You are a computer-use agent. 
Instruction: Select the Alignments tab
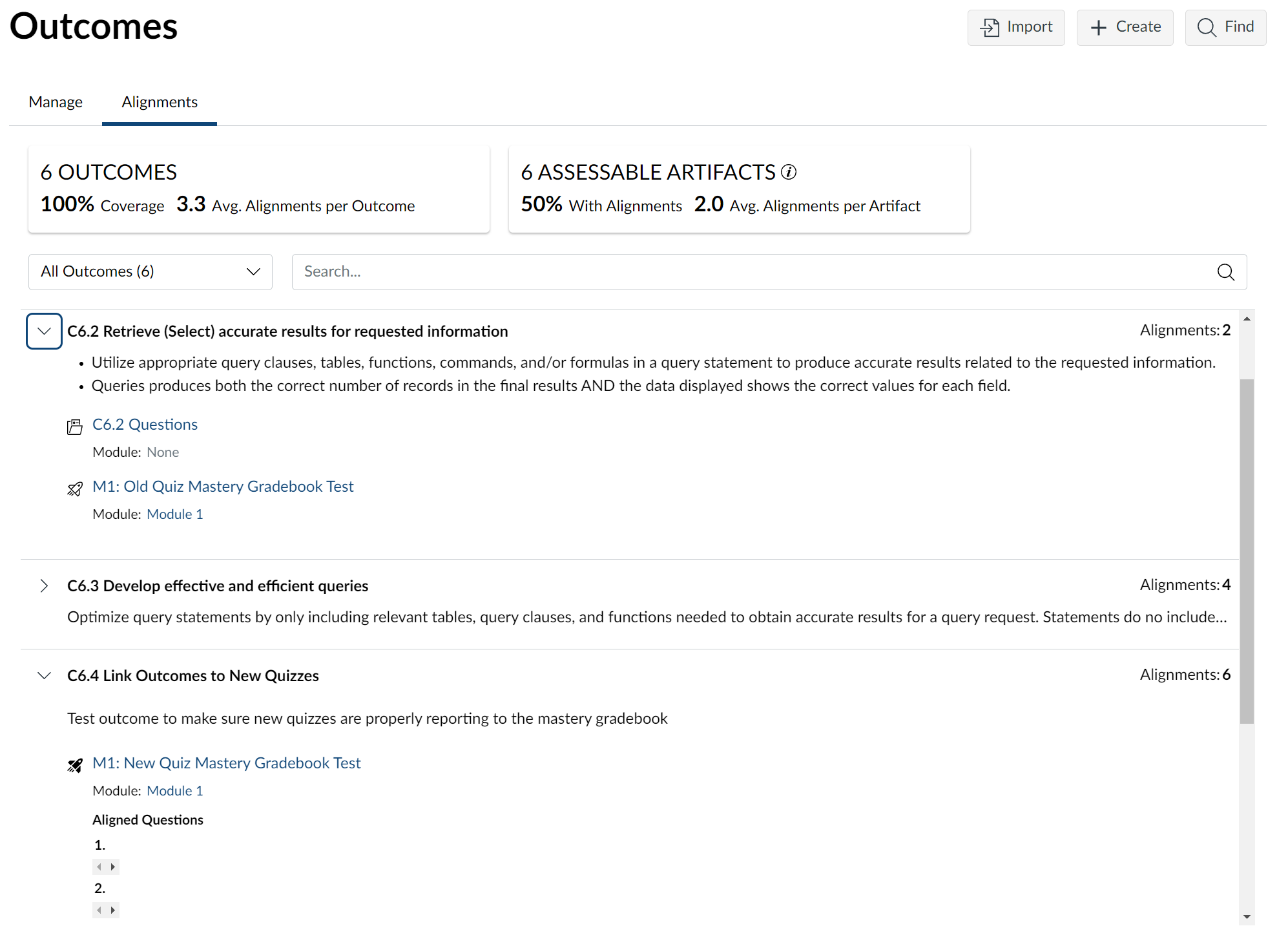coord(159,102)
